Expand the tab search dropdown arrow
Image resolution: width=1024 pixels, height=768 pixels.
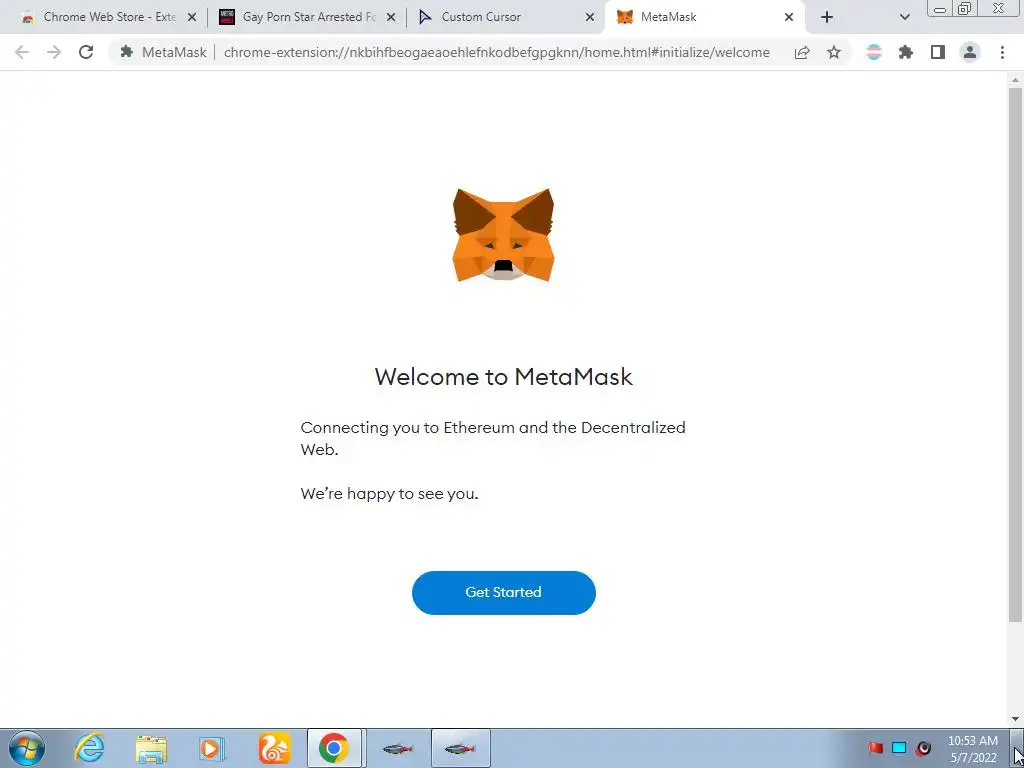(x=904, y=18)
